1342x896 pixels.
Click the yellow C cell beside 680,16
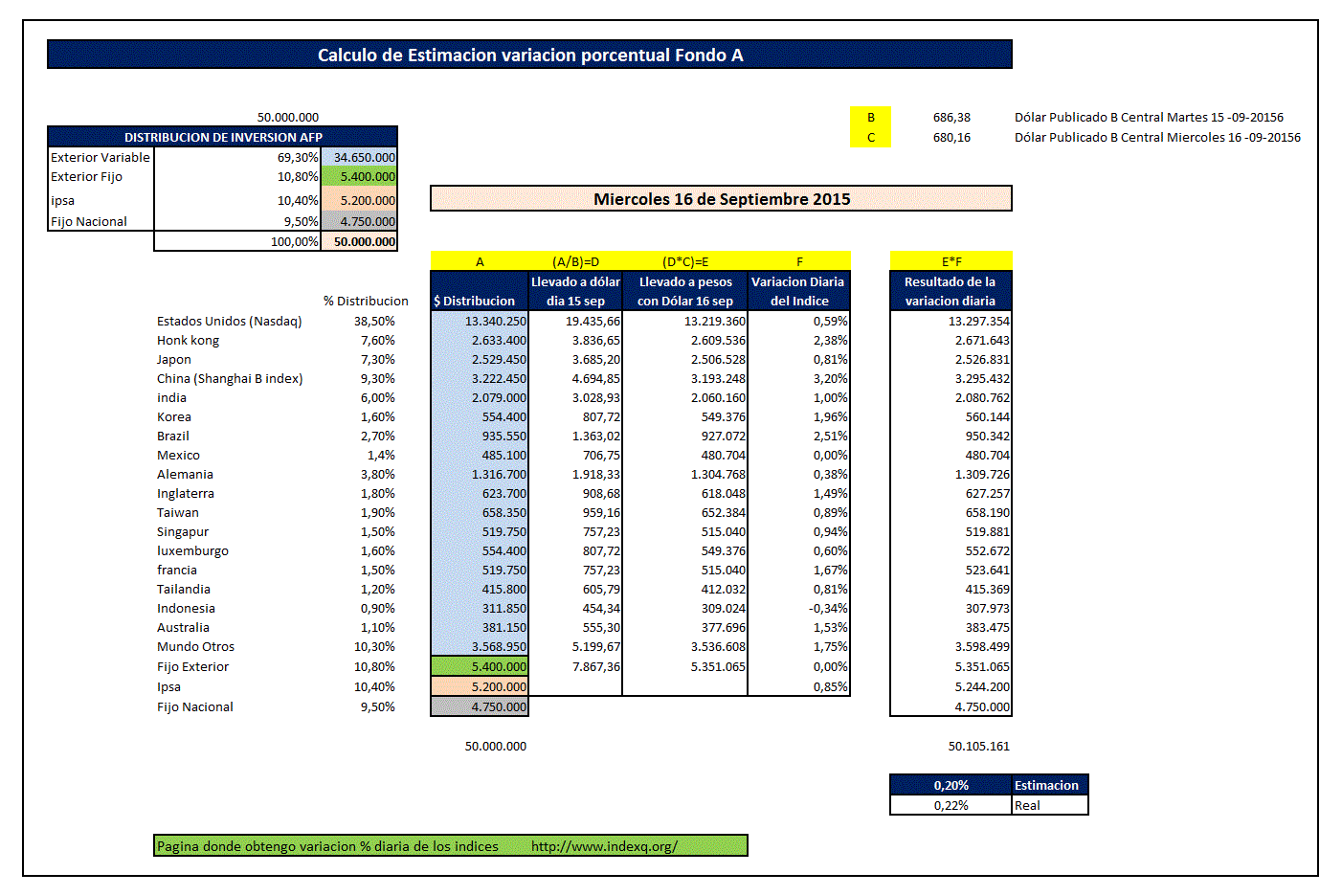[871, 137]
